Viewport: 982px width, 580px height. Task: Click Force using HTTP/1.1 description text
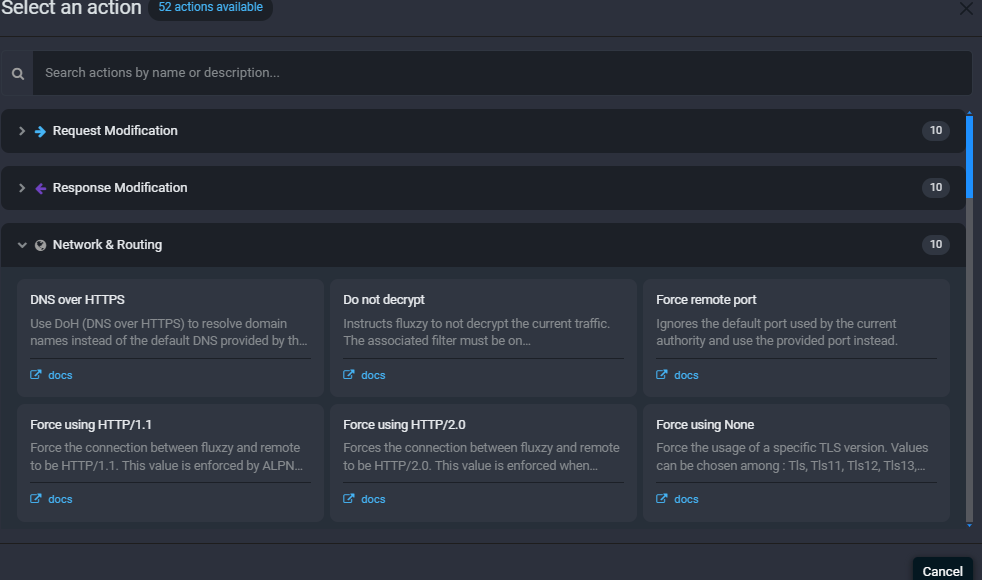167,457
